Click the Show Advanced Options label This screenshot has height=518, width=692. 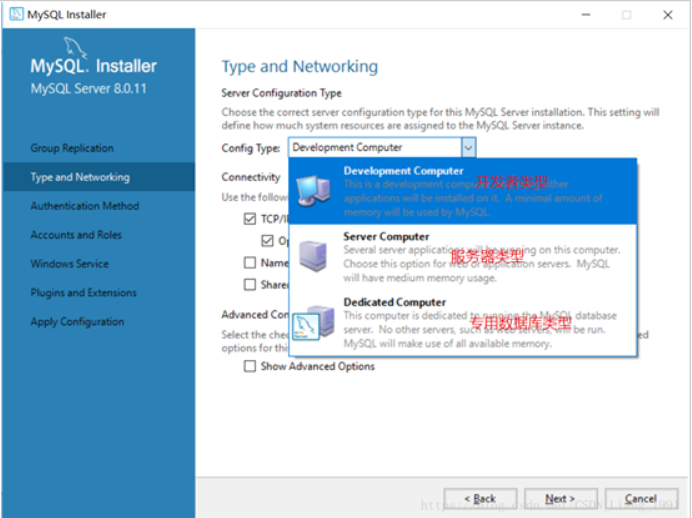tap(318, 366)
